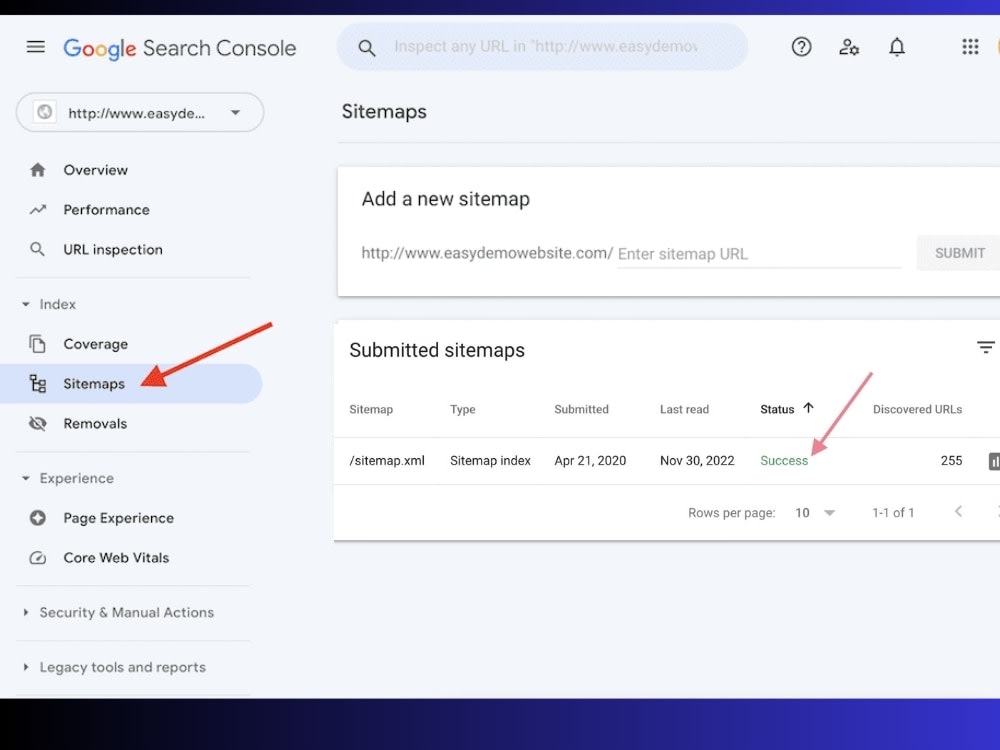The image size is (1000, 750).
Task: Click the Enter sitemap URL field
Action: coord(758,254)
